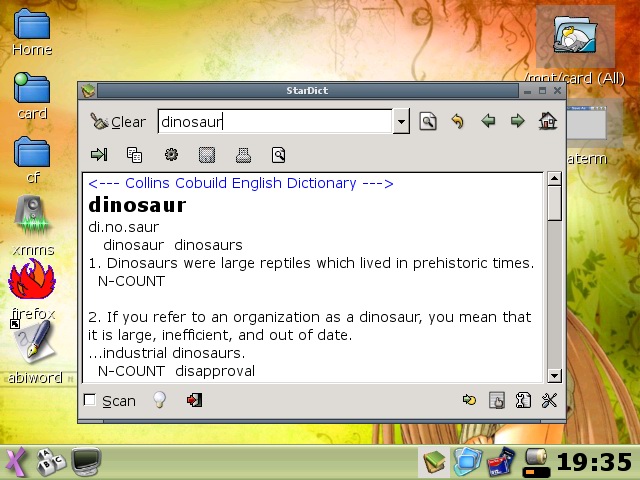Click the scroll down arrow of definition

tap(554, 375)
